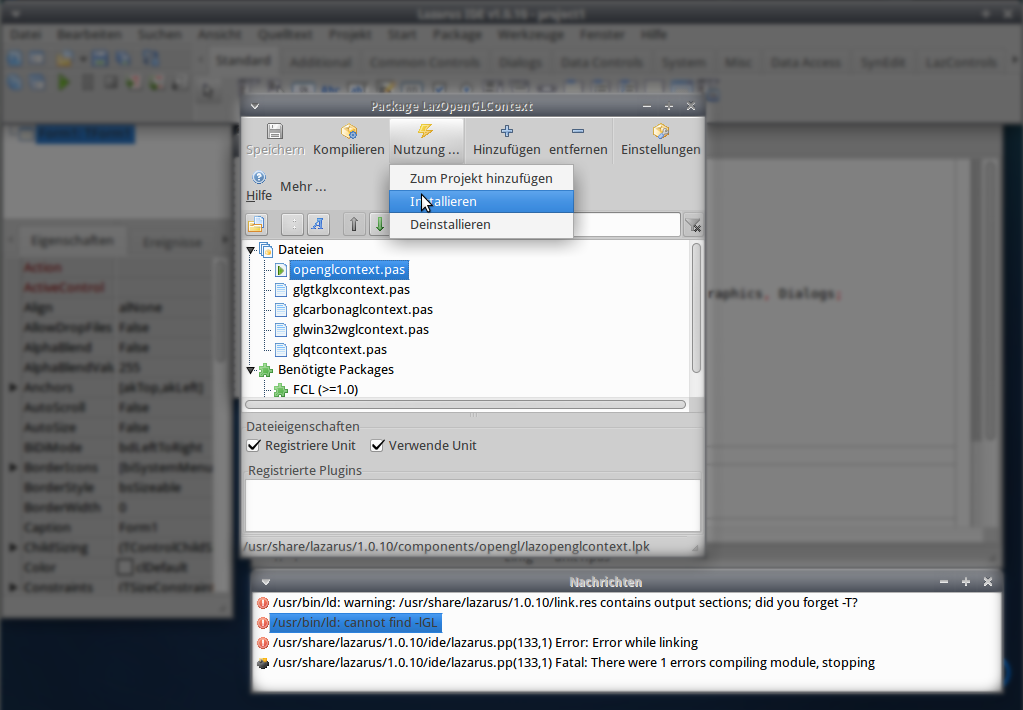
Task: Choose Zum Projekt hinzufügen
Action: tap(481, 178)
